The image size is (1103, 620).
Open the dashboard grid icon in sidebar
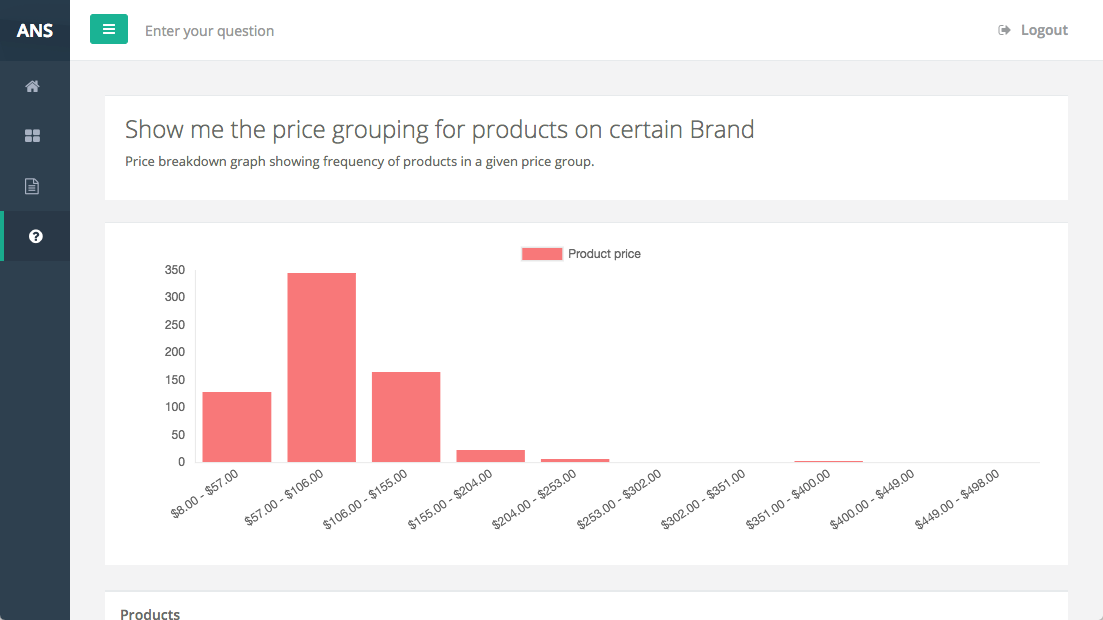(32, 136)
